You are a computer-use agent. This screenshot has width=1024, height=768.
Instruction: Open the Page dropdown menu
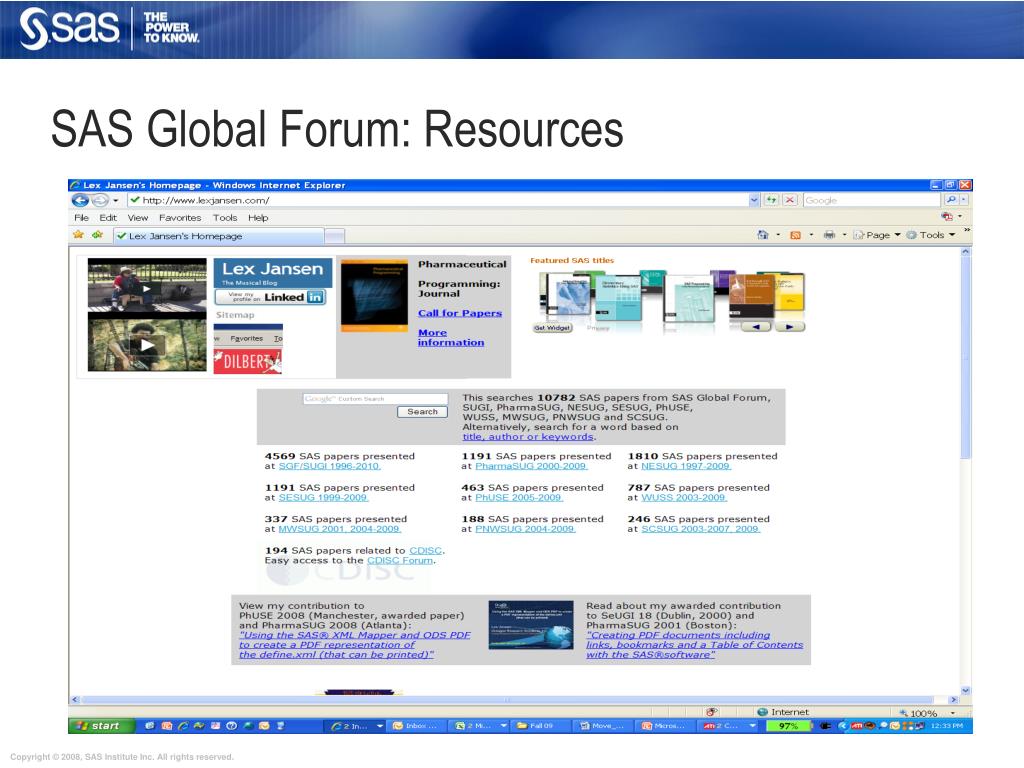[876, 234]
